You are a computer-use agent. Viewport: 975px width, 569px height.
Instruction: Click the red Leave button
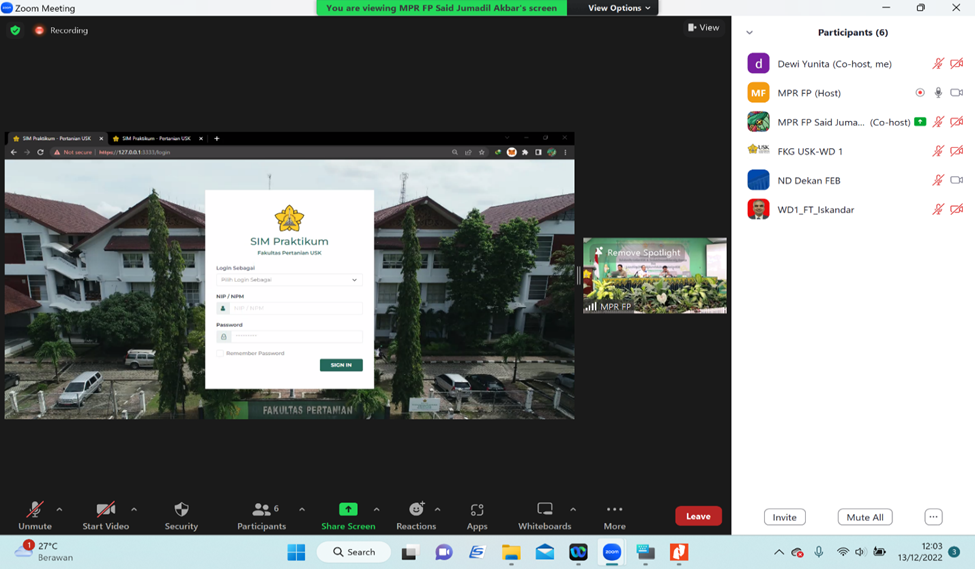(698, 516)
